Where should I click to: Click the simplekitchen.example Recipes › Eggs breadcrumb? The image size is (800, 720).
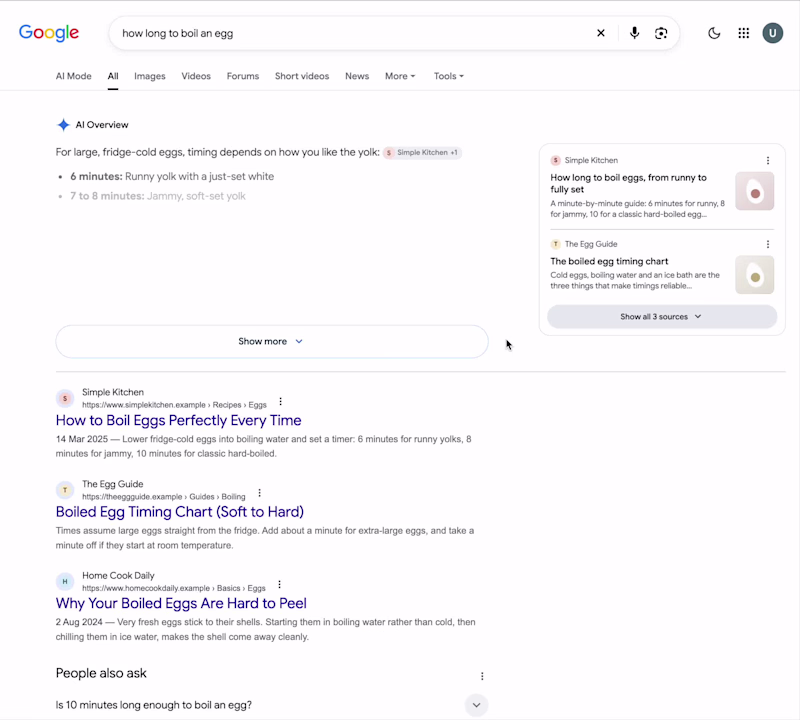pyautogui.click(x=174, y=405)
